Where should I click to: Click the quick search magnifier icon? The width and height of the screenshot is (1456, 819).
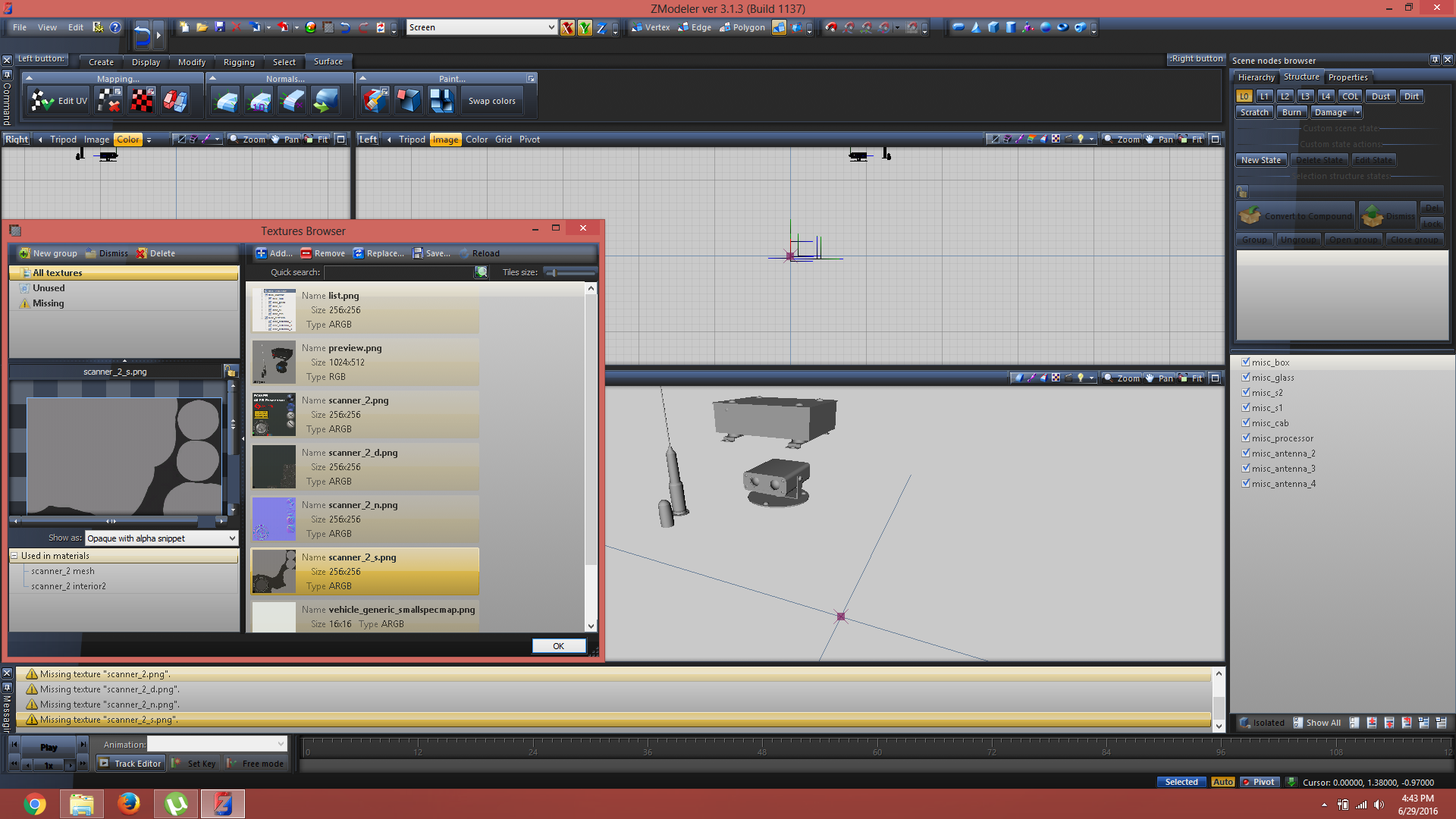(x=481, y=272)
